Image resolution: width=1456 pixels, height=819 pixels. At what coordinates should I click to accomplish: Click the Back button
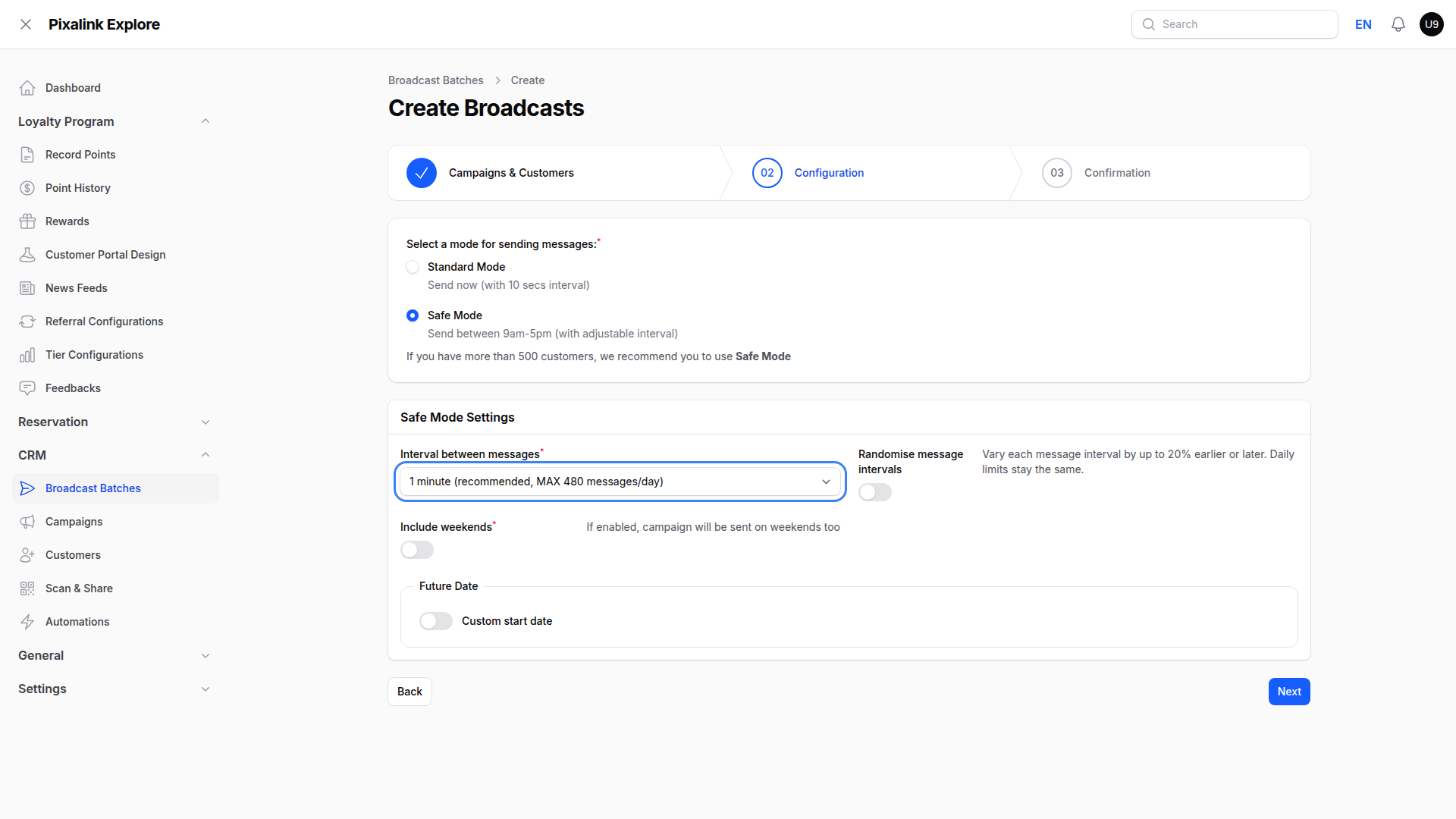409,692
